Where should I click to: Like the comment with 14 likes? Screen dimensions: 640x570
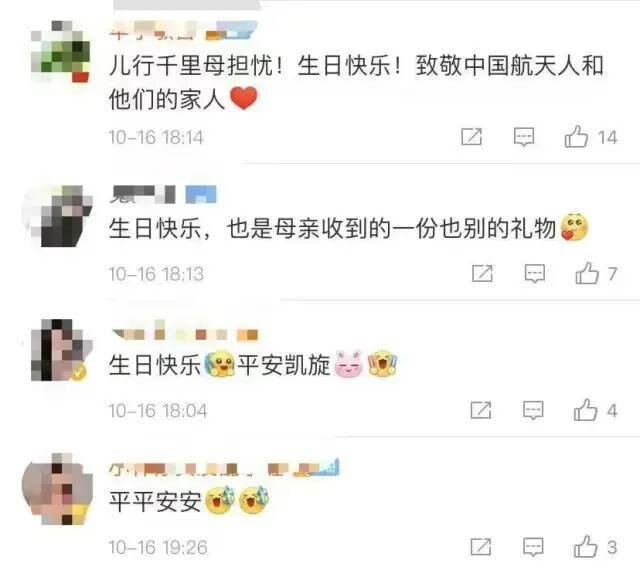click(x=576, y=136)
